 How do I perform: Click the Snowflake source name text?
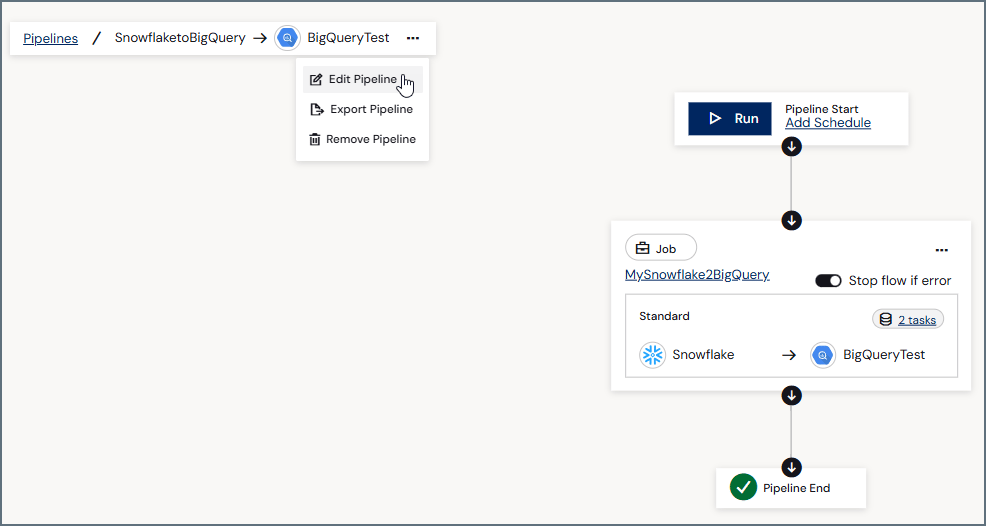pyautogui.click(x=703, y=354)
